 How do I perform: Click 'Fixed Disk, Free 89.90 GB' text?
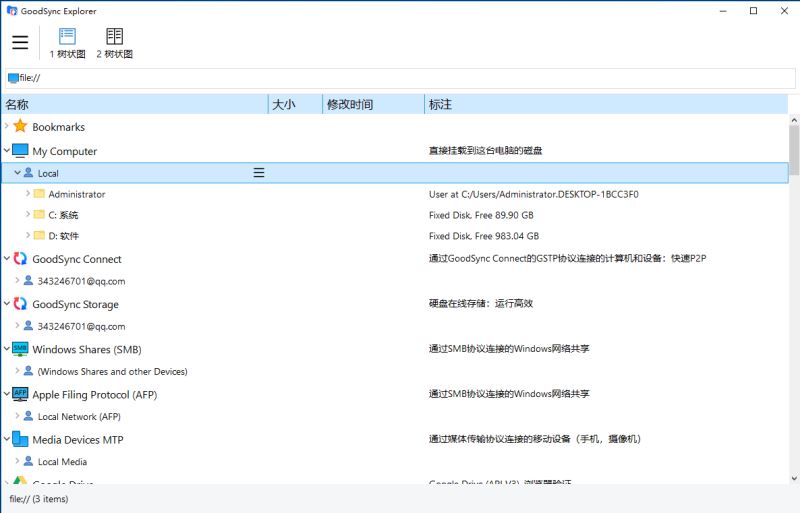481,215
